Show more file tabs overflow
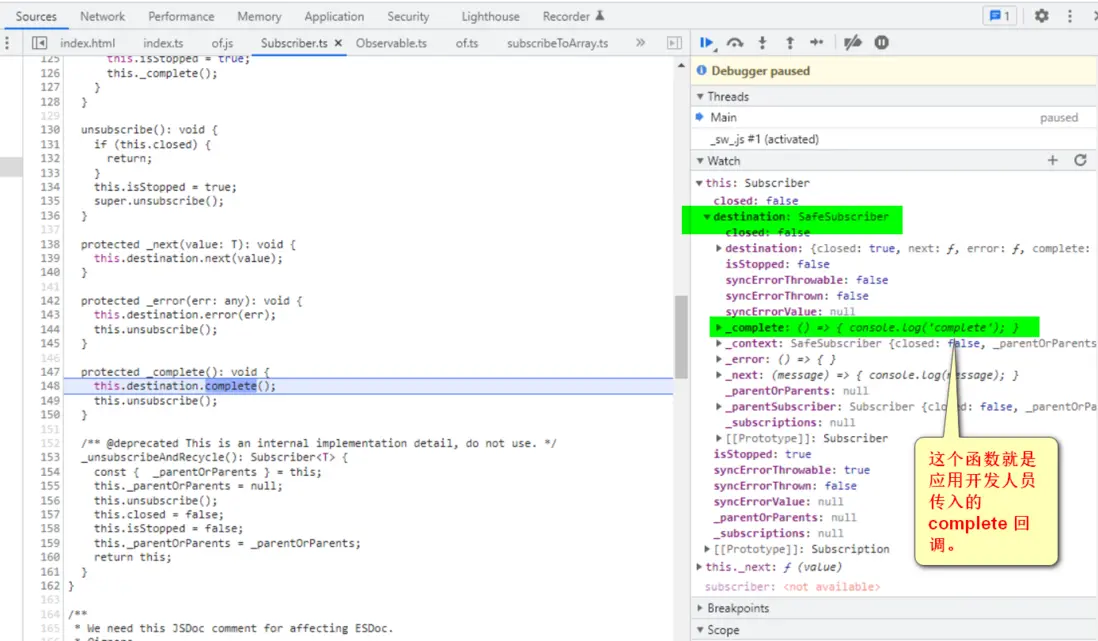Viewport: 1098px width, 641px height. click(x=640, y=43)
